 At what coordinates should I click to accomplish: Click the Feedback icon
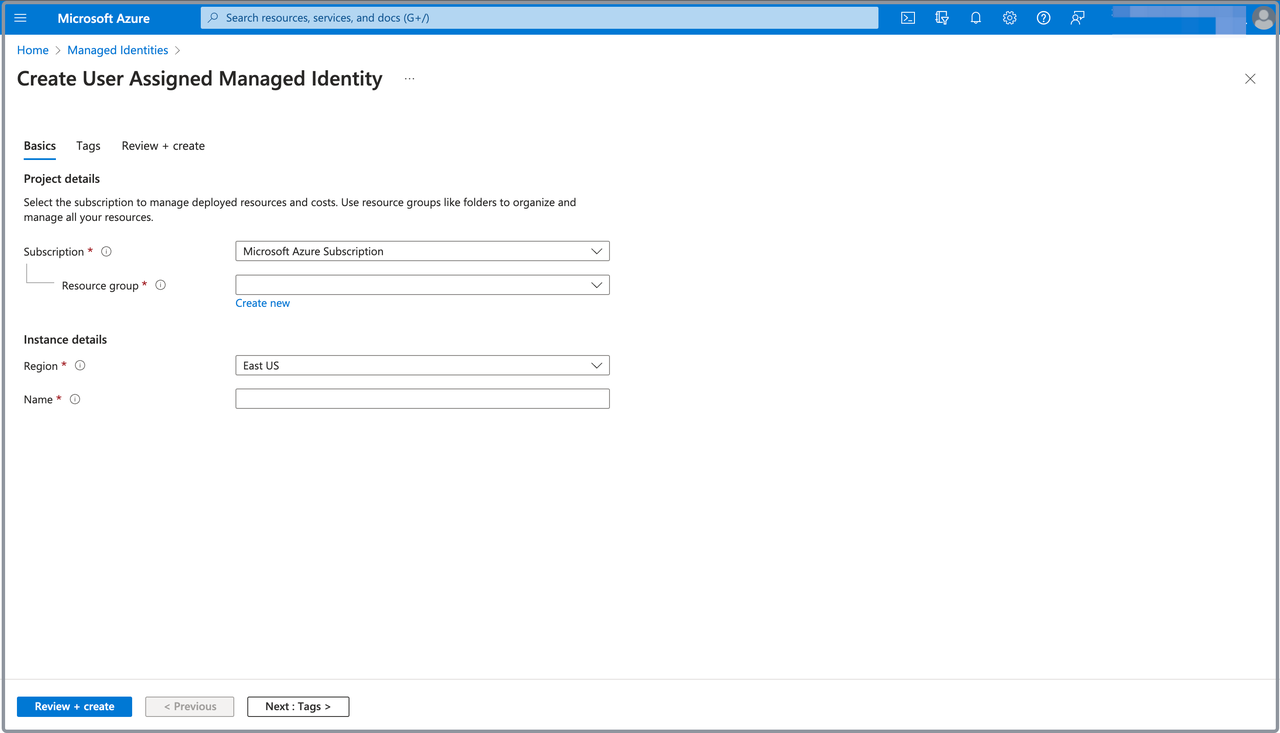pos(1077,18)
